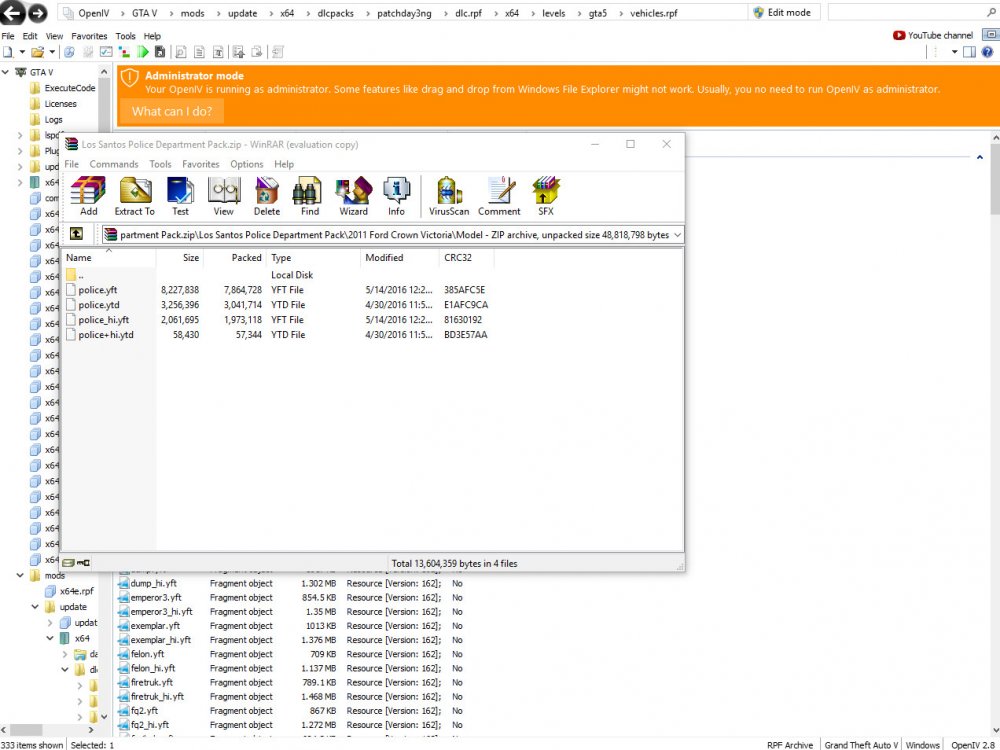Screen dimensions: 1000x750
Task: Open the WinRAR Wizard
Action: (x=353, y=196)
